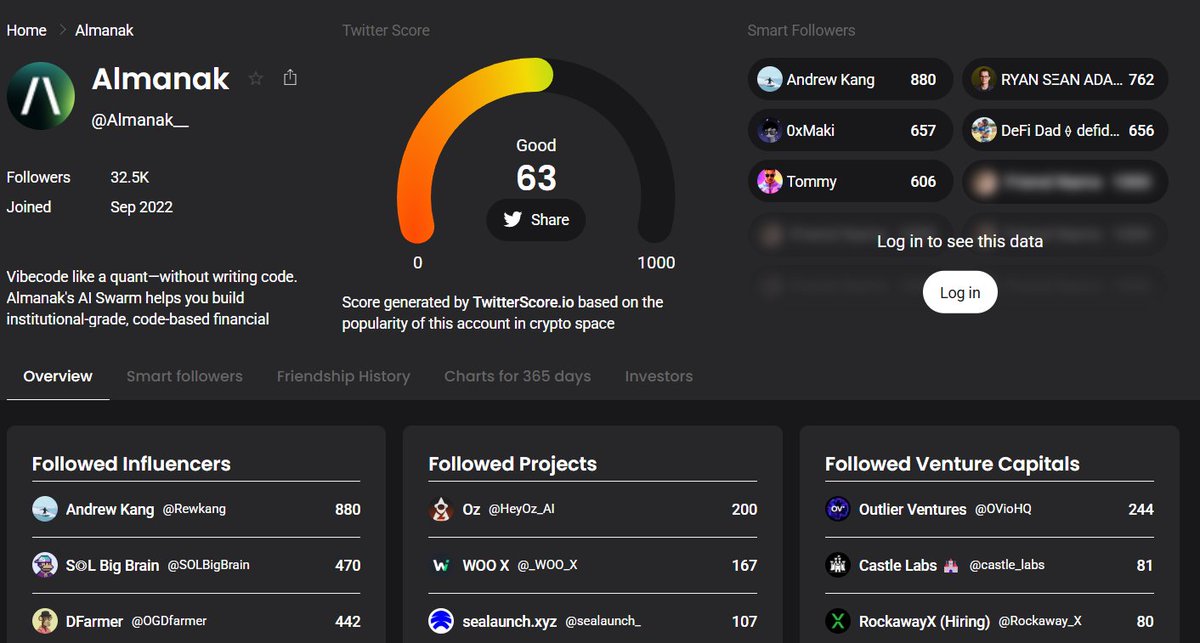This screenshot has width=1200, height=643.
Task: Open the Charts for 365 days tab
Action: click(x=517, y=376)
